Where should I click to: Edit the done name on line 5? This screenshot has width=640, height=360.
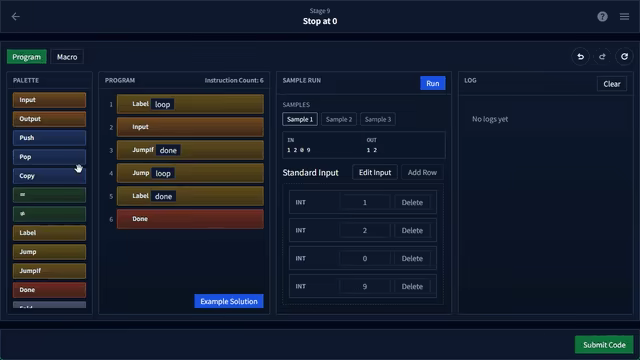163,196
